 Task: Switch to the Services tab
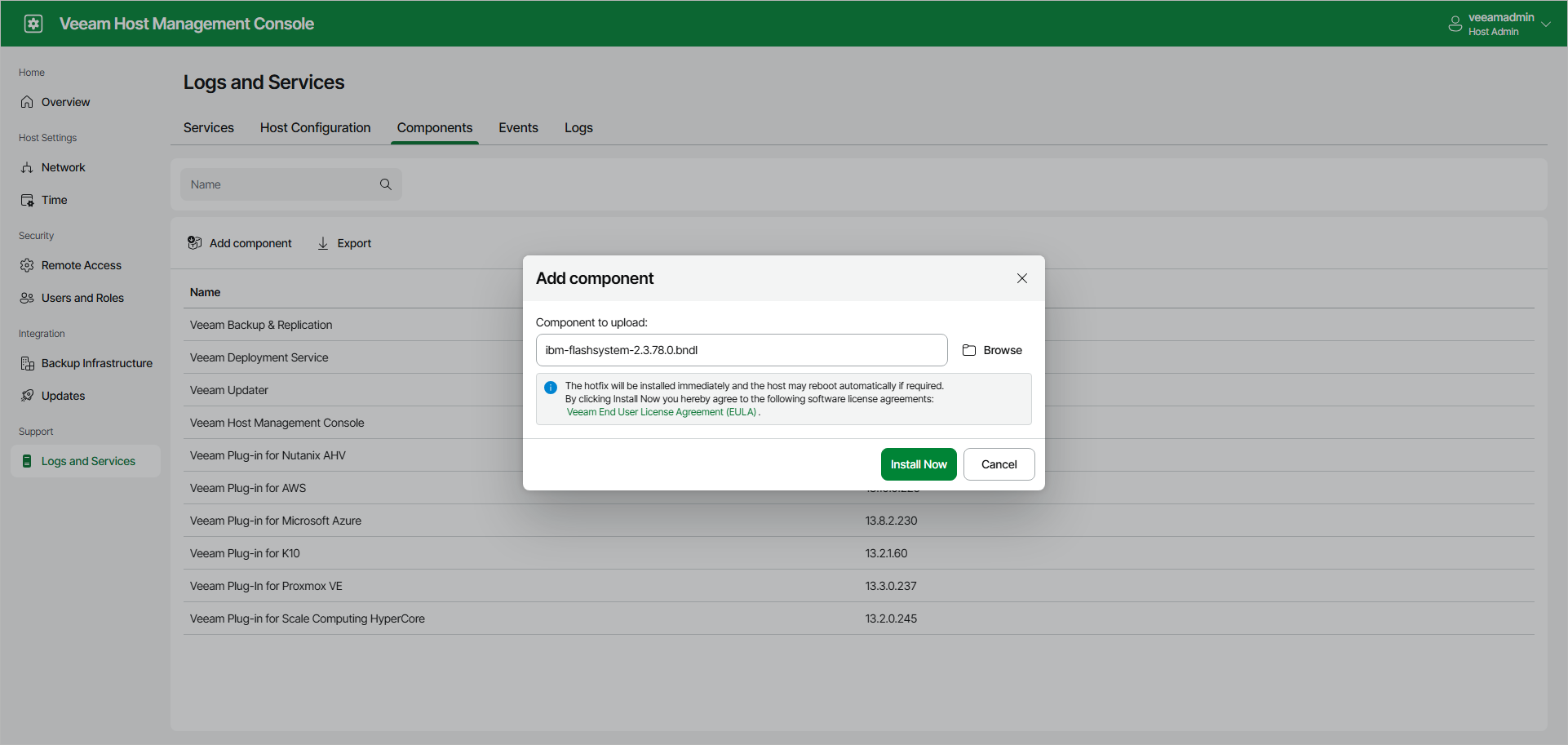[208, 127]
